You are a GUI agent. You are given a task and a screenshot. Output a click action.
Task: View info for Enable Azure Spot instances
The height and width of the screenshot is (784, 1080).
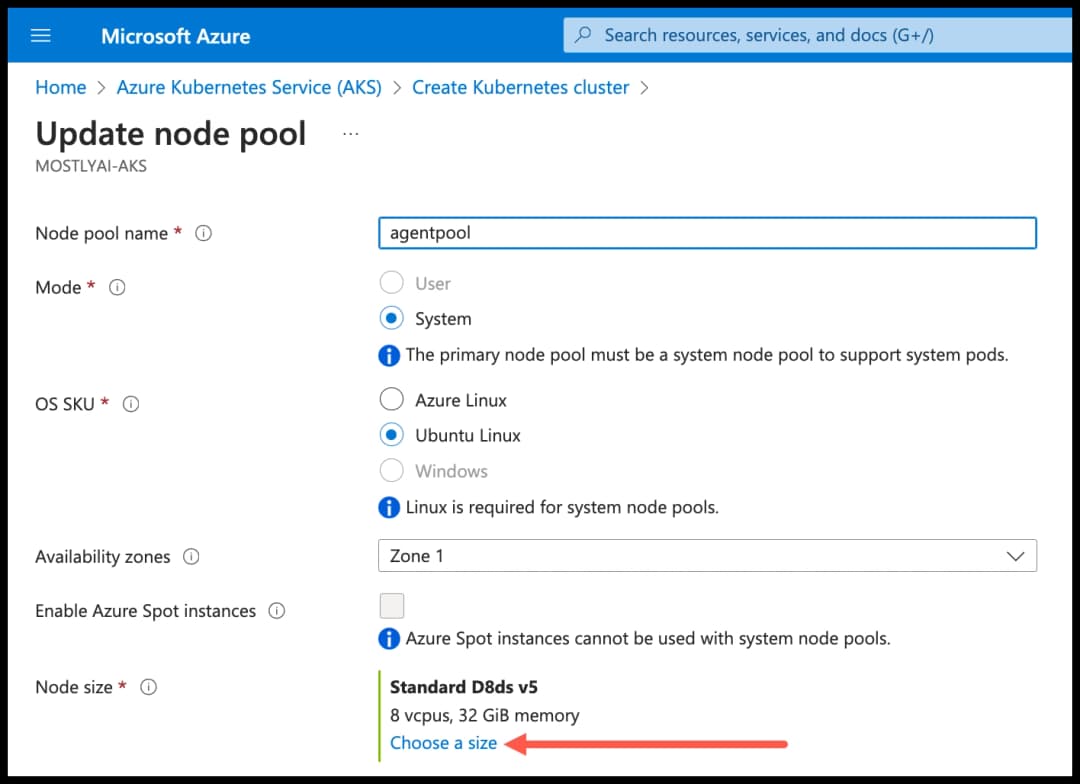point(276,610)
